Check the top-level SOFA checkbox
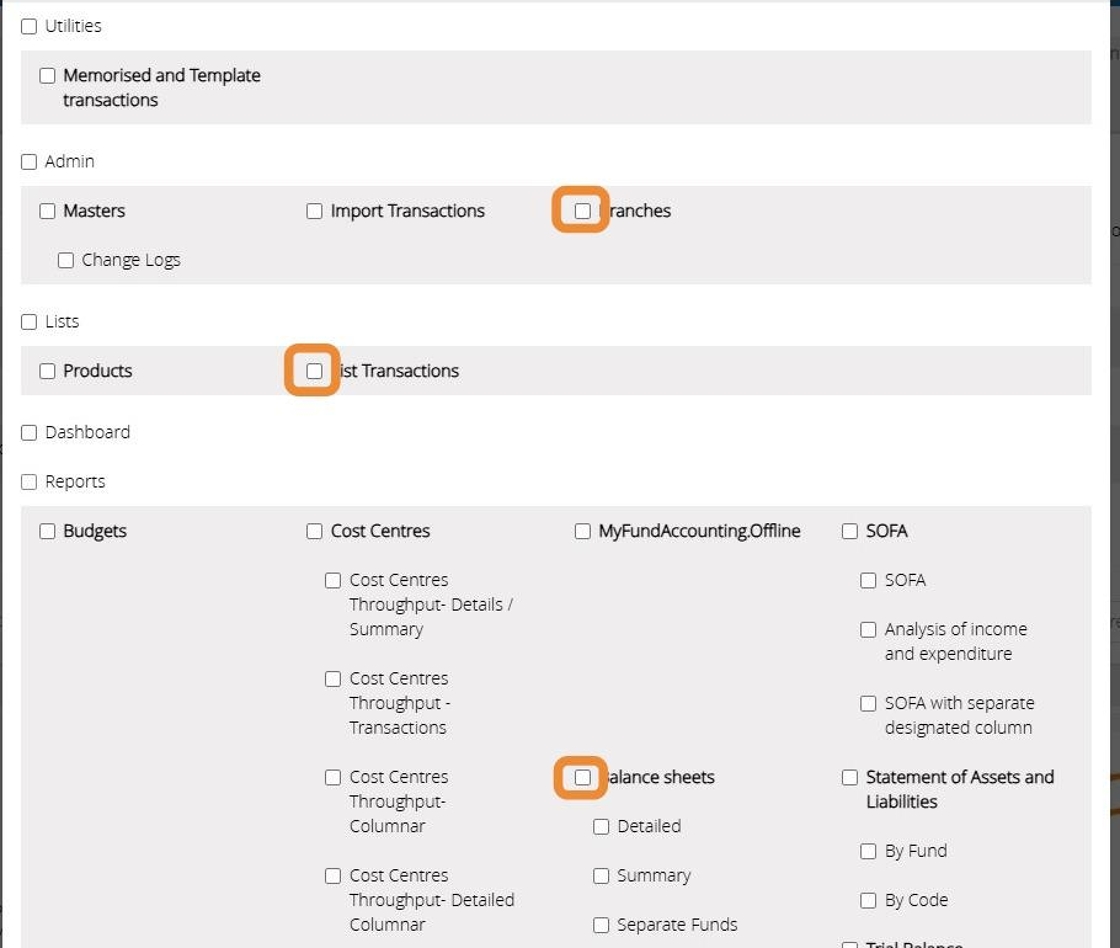Viewport: 1120px width, 948px height. [x=850, y=531]
